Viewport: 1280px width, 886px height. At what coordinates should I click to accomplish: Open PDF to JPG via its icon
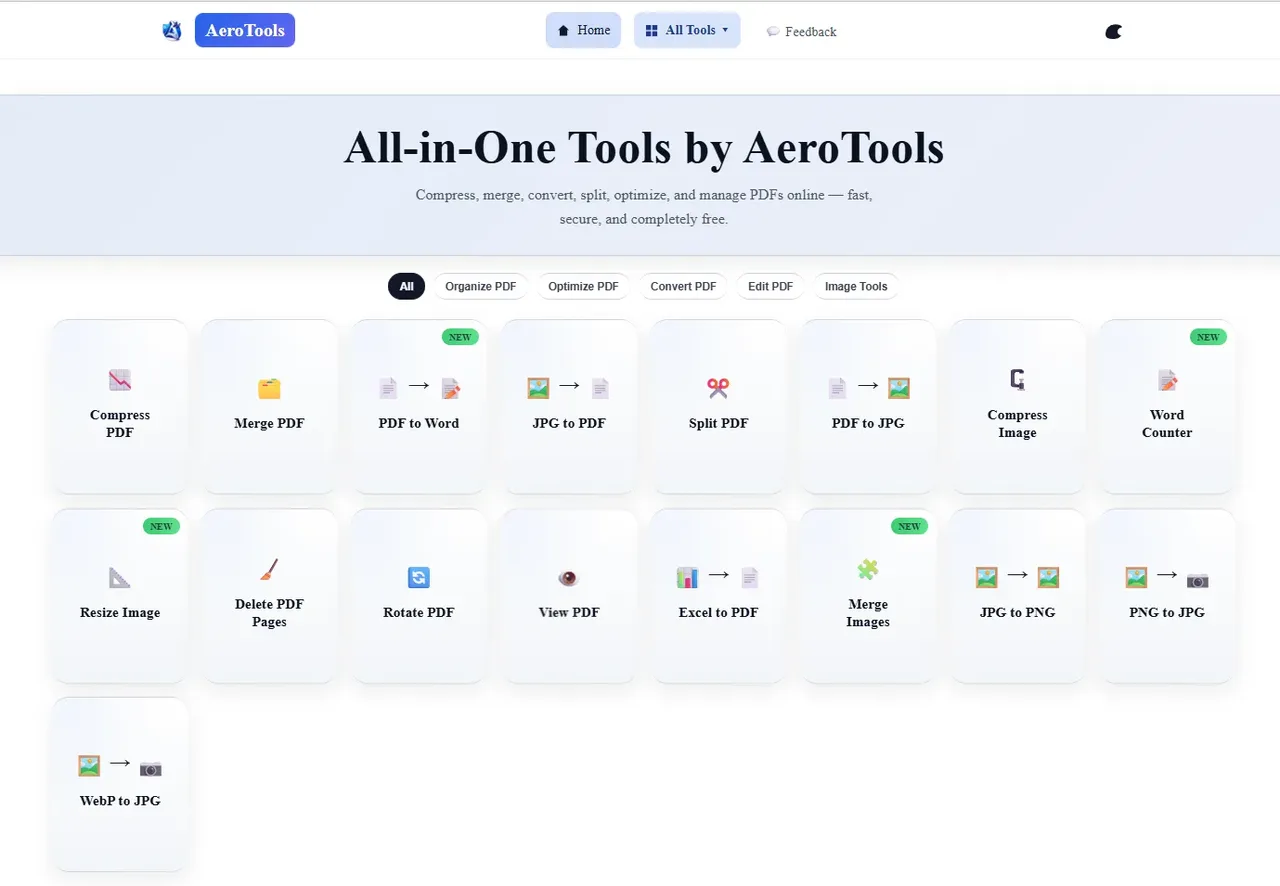click(868, 388)
